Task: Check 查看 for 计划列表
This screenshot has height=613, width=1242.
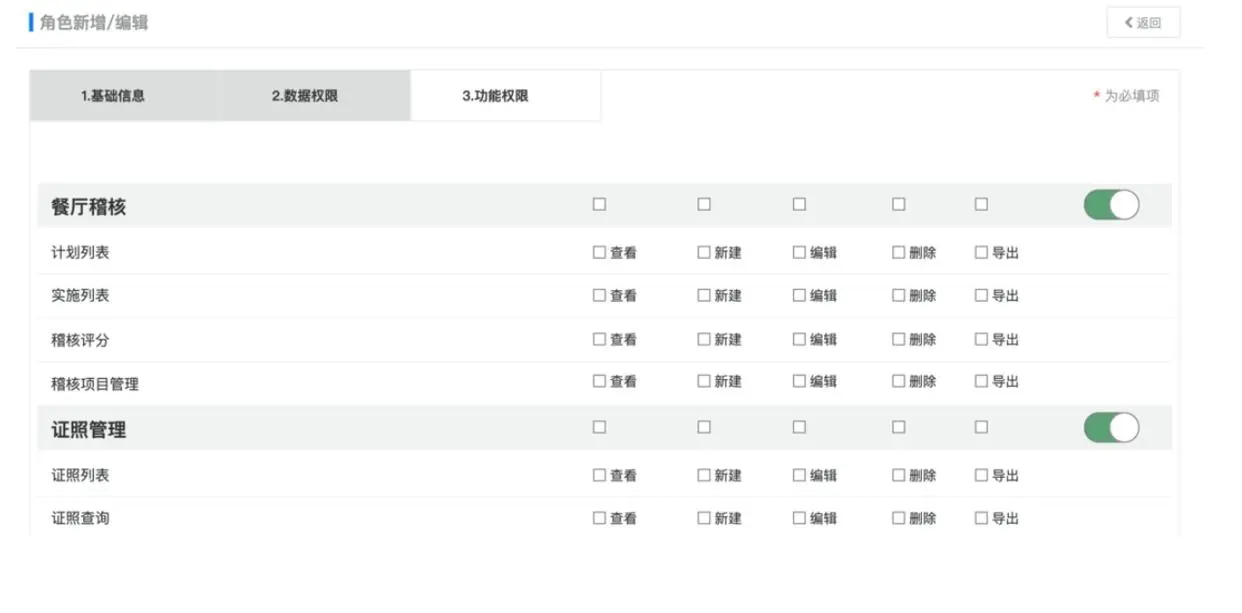Action: (599, 253)
